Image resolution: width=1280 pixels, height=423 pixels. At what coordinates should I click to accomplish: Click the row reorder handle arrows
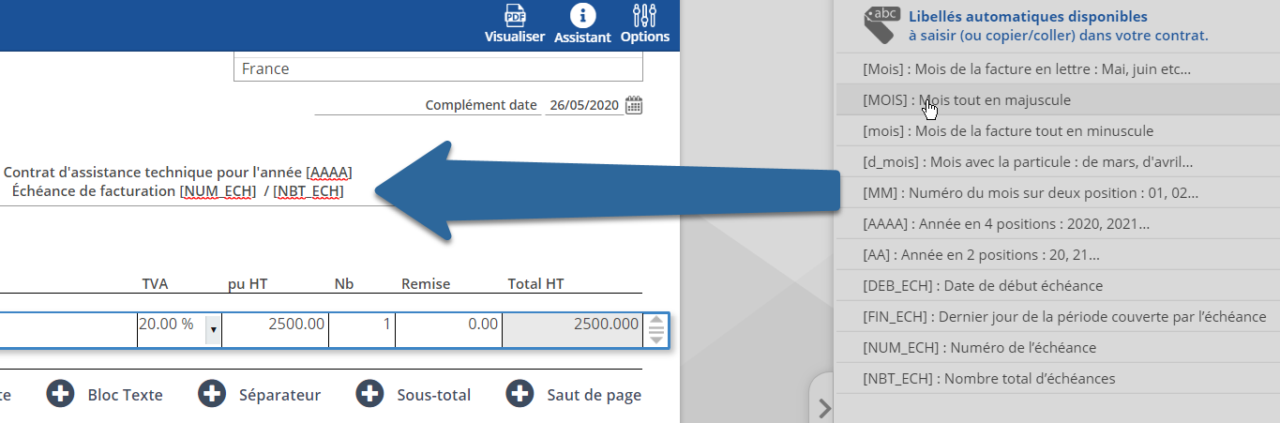point(656,329)
